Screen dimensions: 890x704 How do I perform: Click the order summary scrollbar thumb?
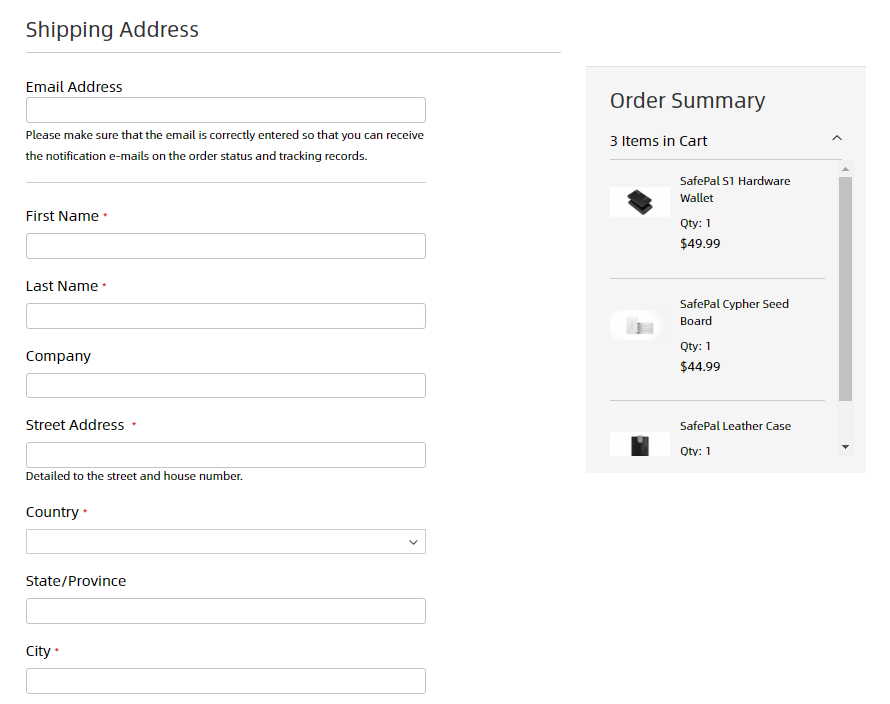[845, 288]
